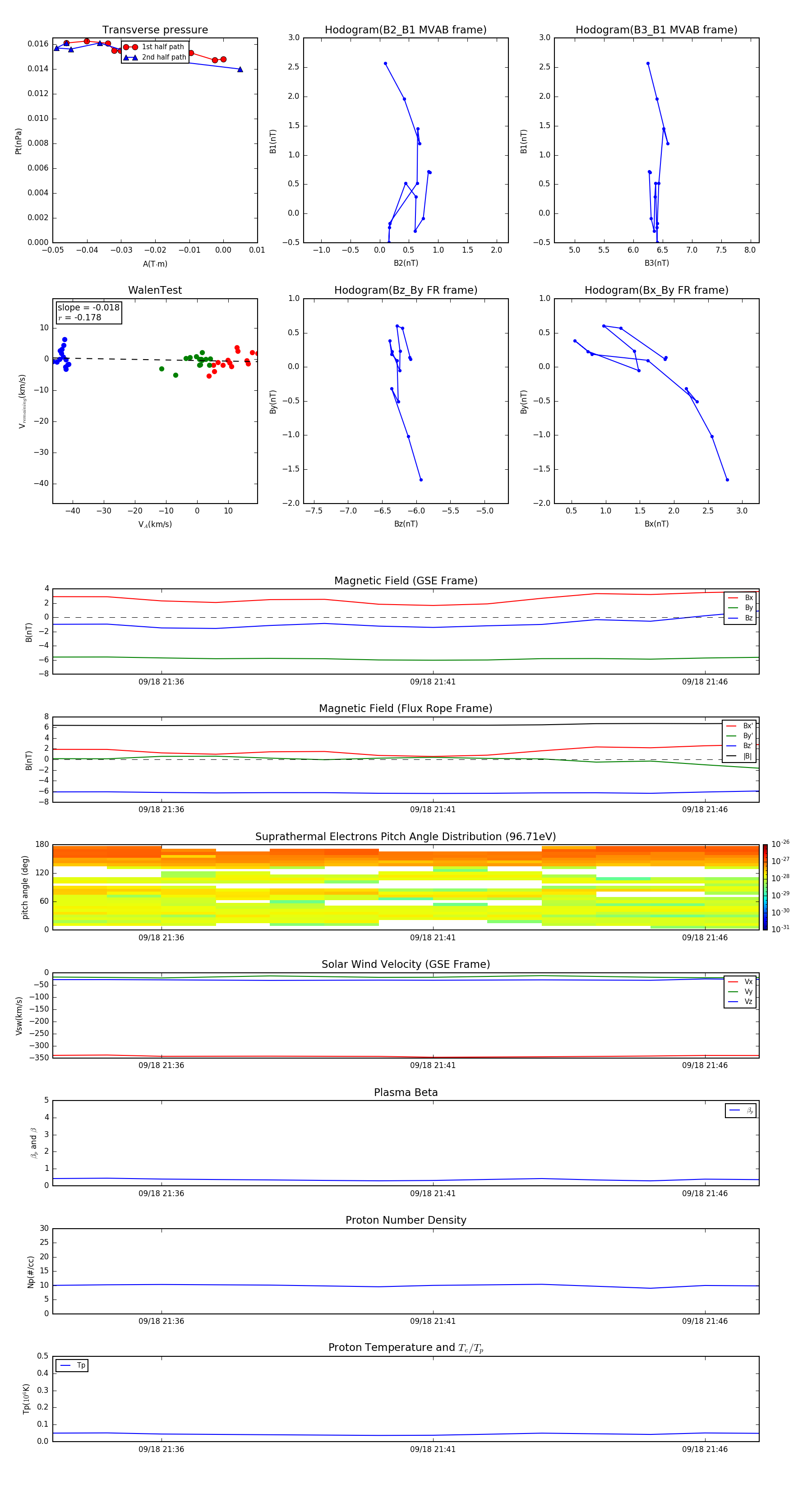Click the Bx legend entry in GSE magnetic field
Viewport: 812px width, 1489px height.
pyautogui.click(x=740, y=598)
